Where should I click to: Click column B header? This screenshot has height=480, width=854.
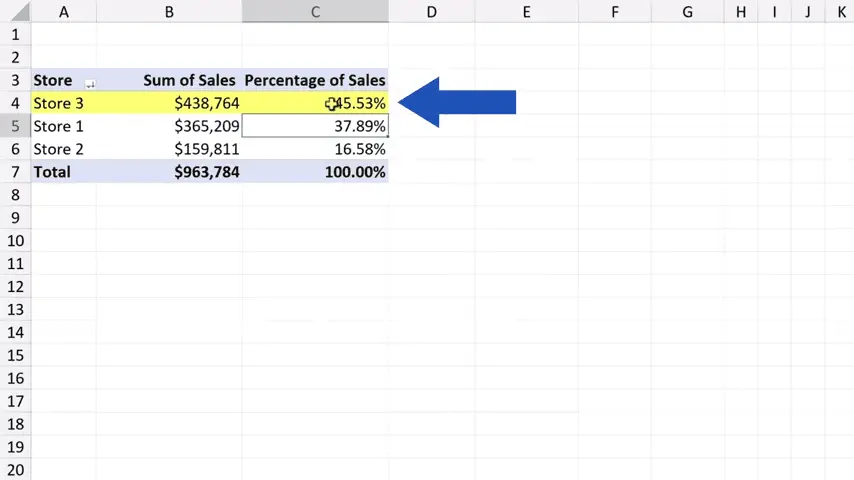point(168,12)
